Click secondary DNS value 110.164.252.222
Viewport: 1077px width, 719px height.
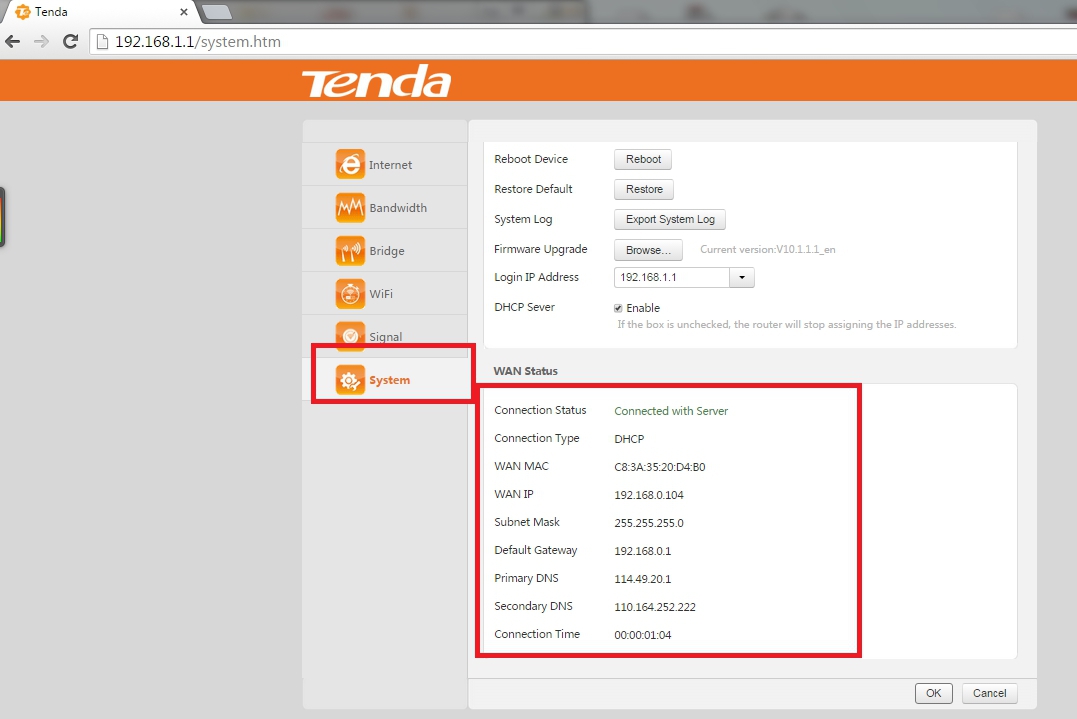pos(655,608)
